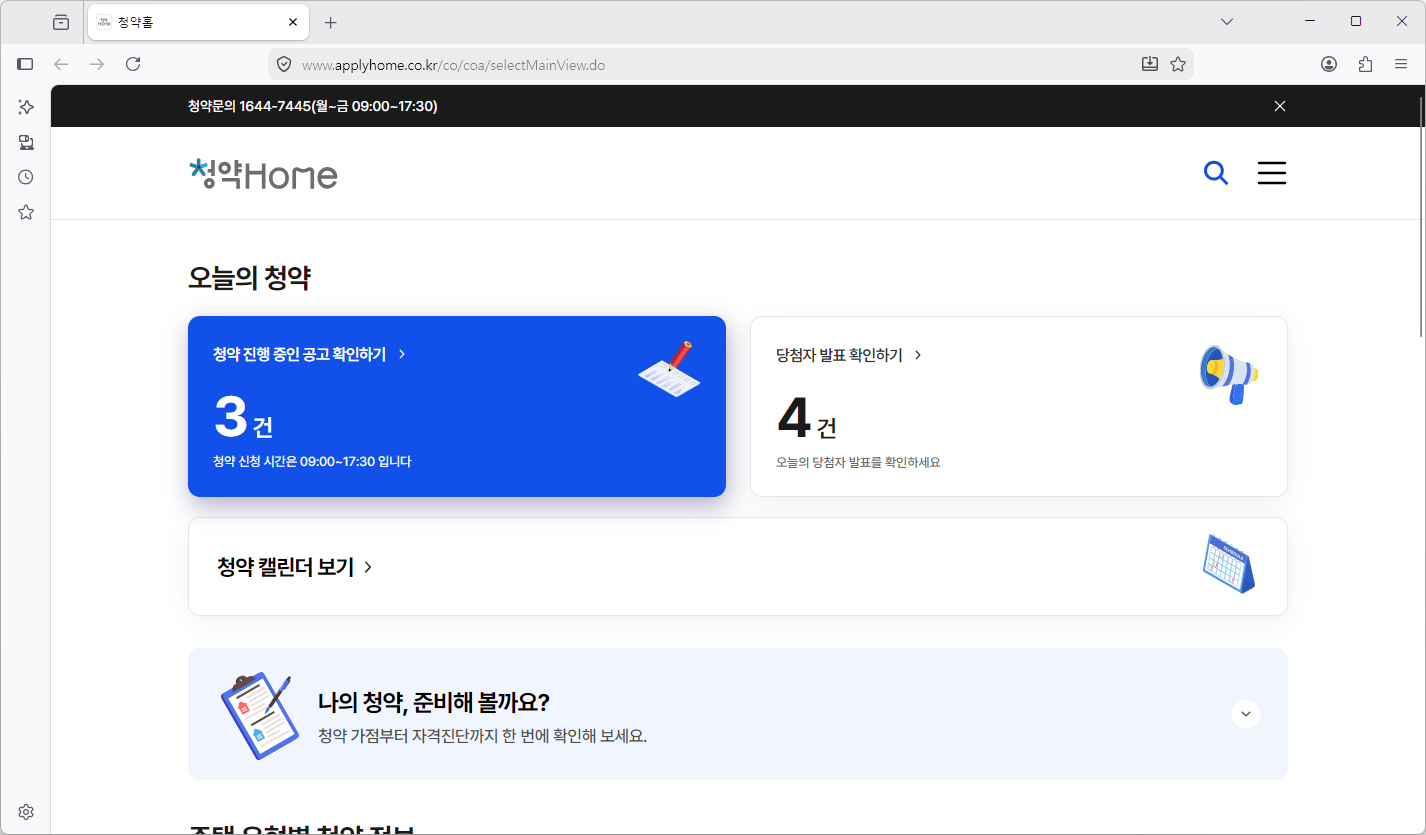1426x835 pixels.
Task: Open 청약 캘린더 보기
Action: (295, 567)
